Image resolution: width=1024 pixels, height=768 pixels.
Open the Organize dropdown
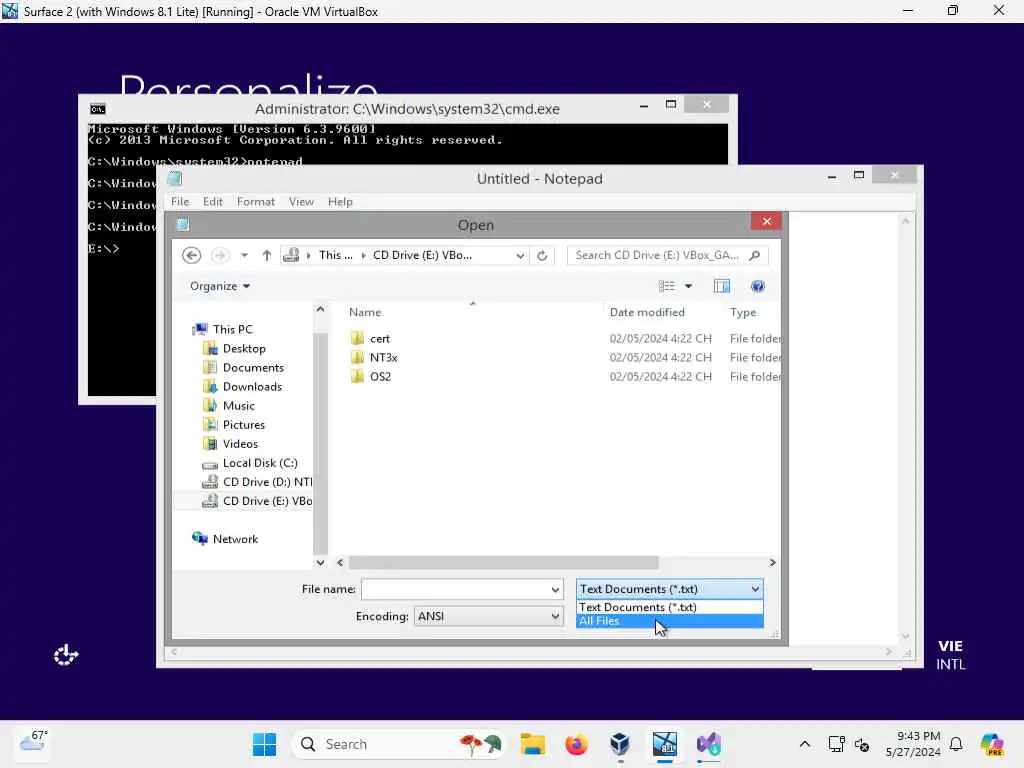coord(220,286)
